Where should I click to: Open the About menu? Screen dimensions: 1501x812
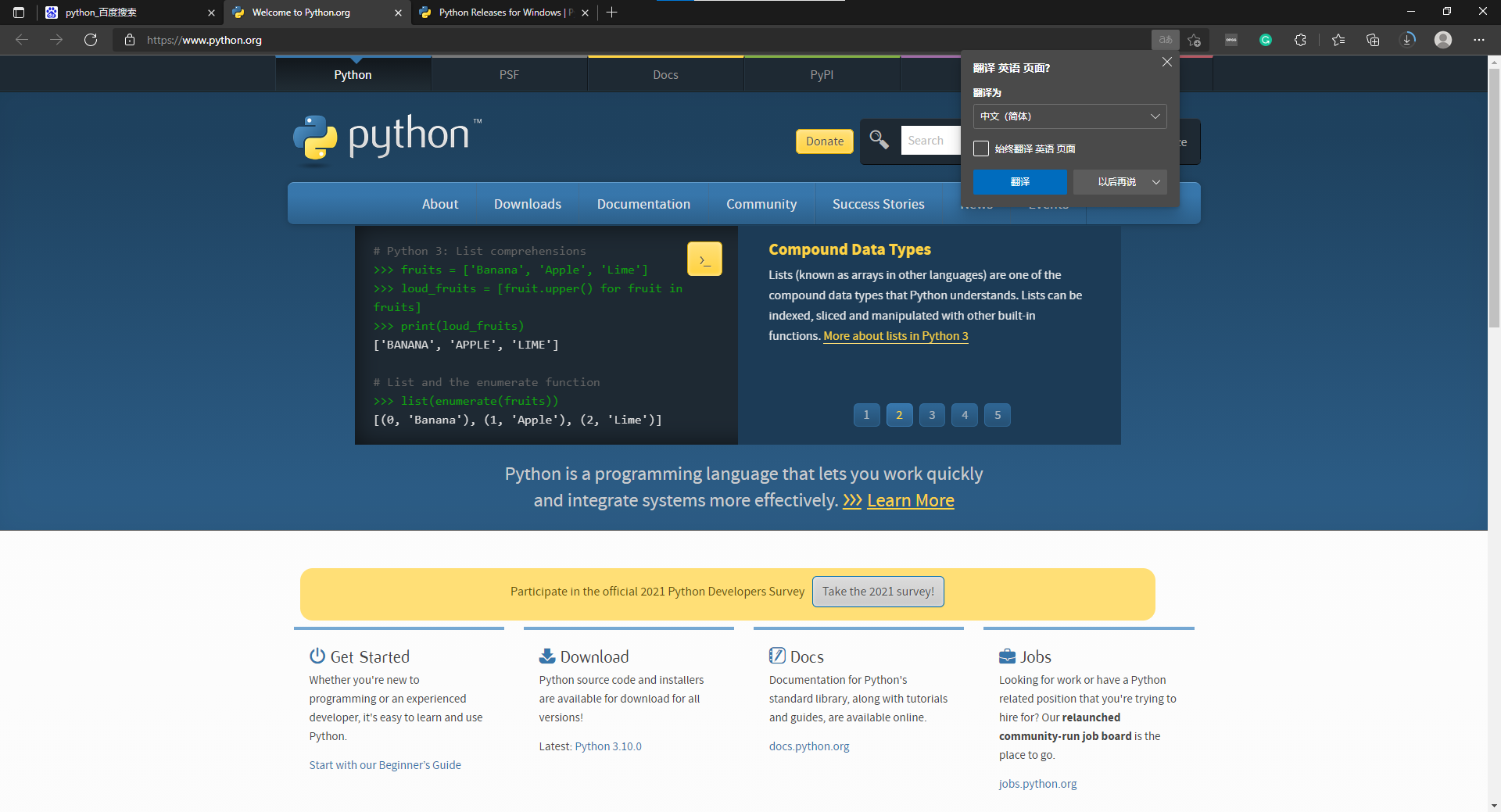click(x=440, y=204)
